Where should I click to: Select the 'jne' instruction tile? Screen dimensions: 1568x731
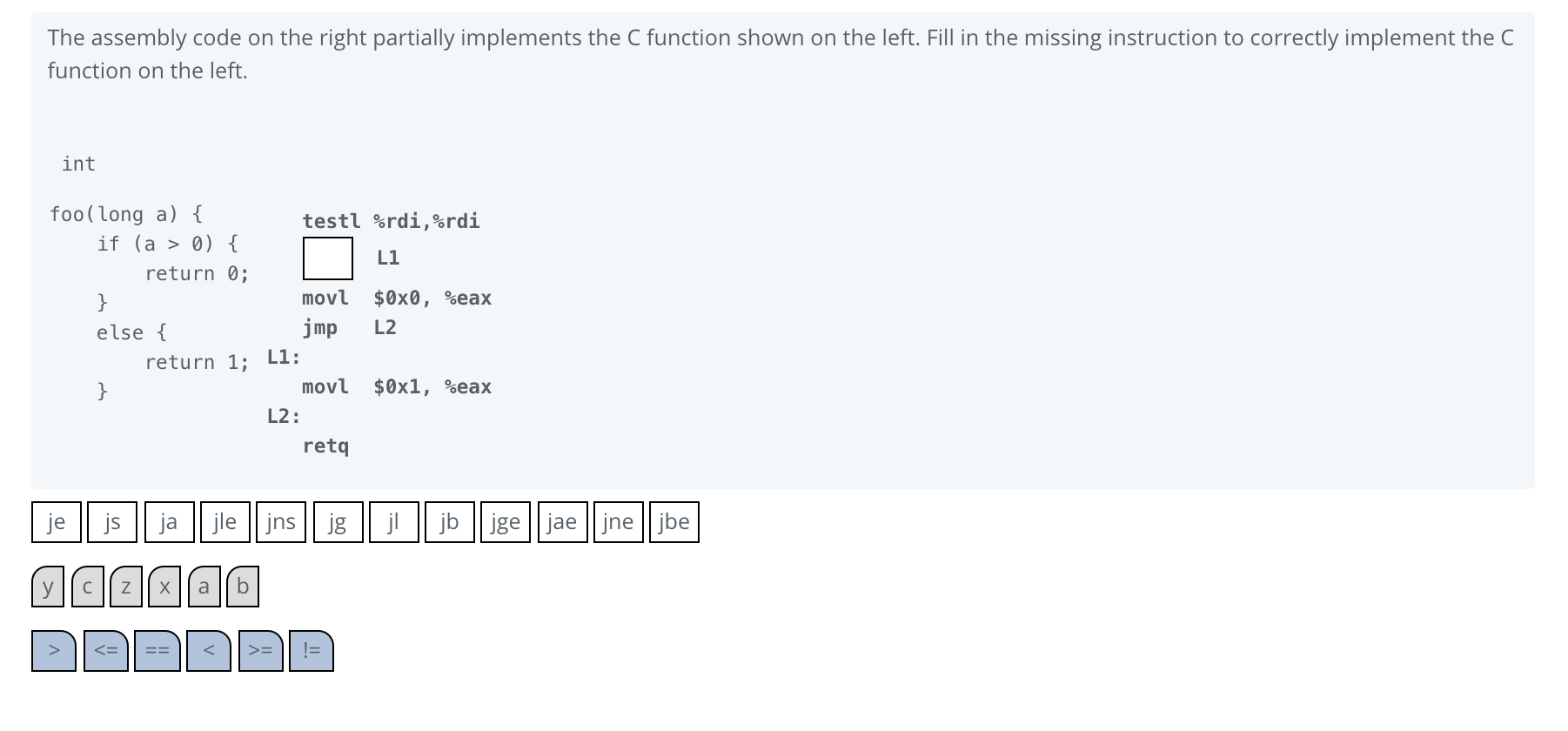(618, 522)
